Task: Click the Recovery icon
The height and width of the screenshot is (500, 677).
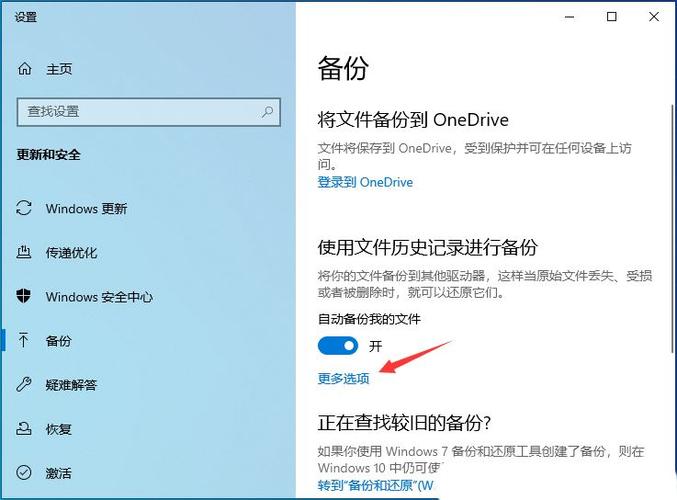Action: tap(24, 429)
